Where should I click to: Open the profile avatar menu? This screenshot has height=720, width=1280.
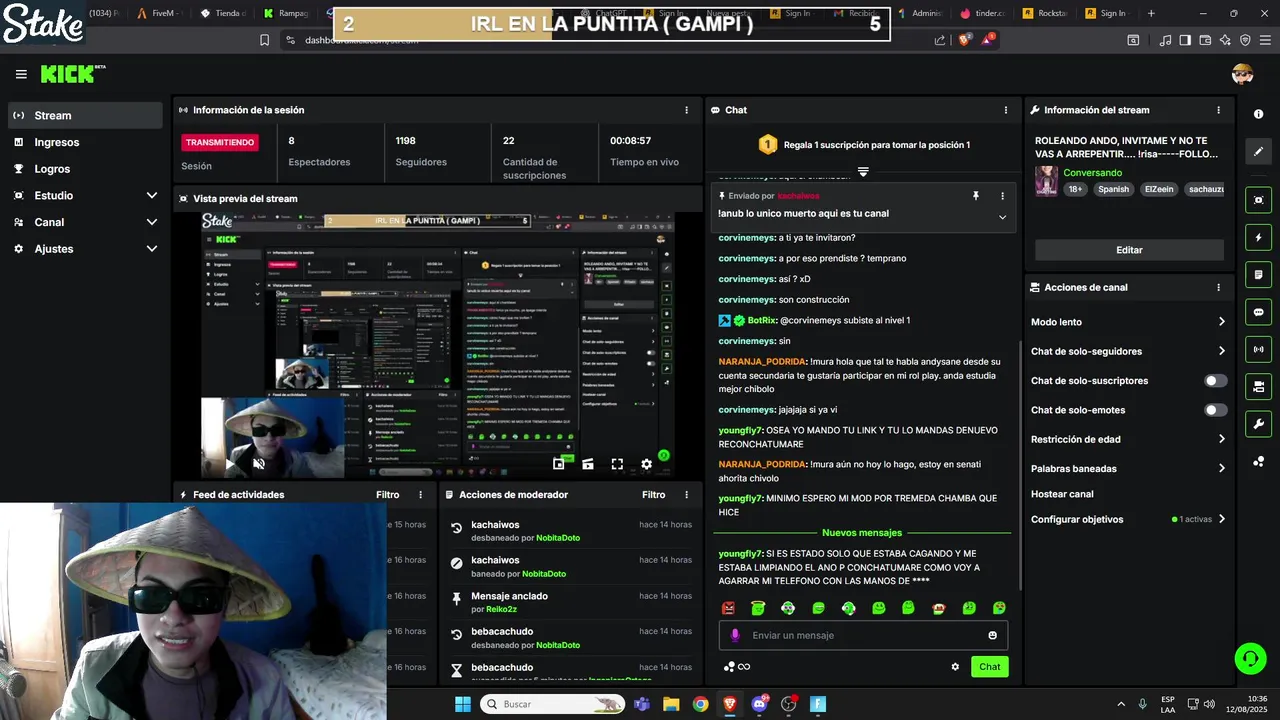tap(1242, 74)
